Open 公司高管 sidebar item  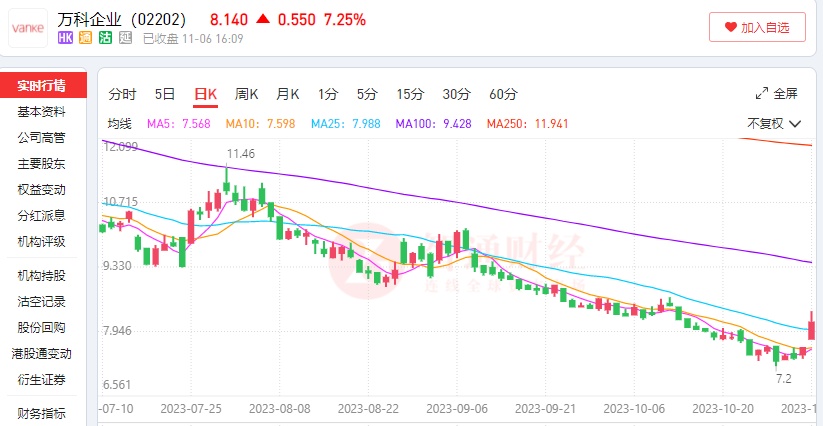[42, 138]
